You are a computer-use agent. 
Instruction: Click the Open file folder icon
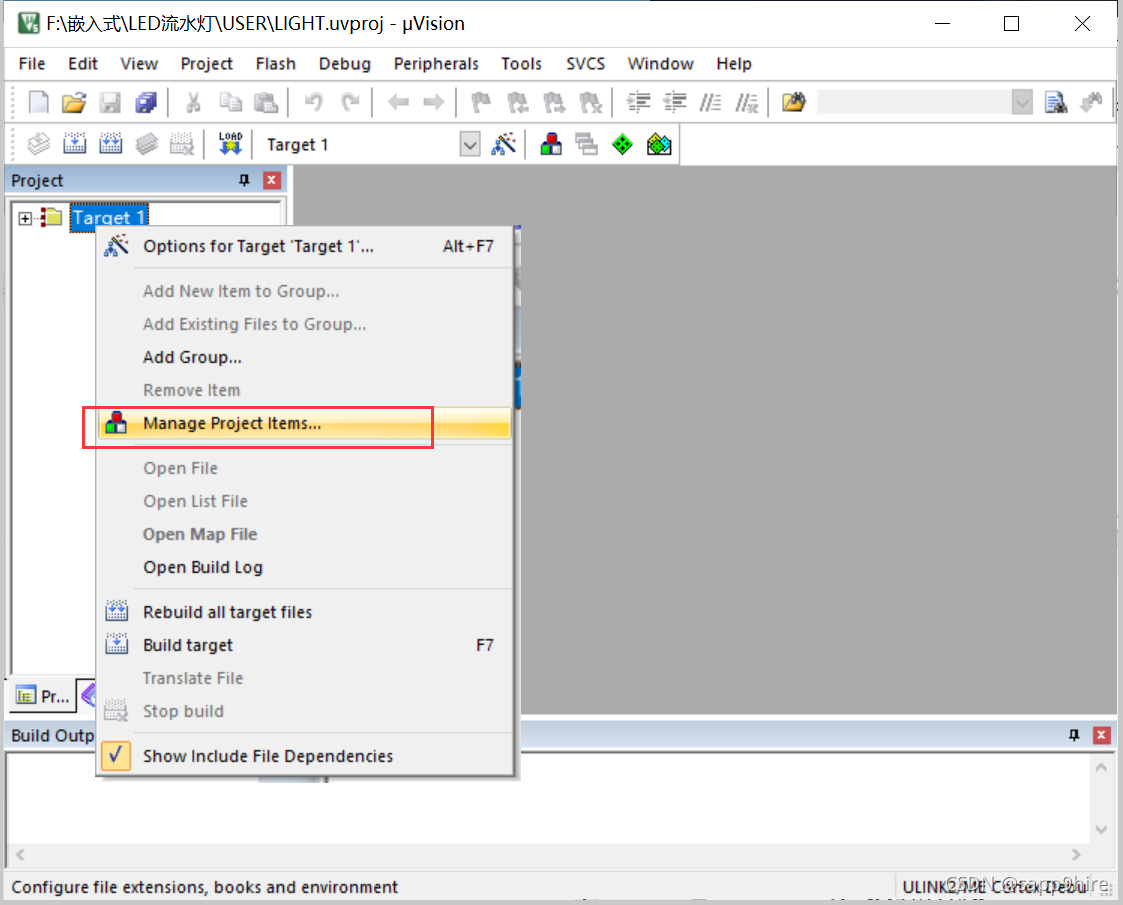(x=73, y=102)
